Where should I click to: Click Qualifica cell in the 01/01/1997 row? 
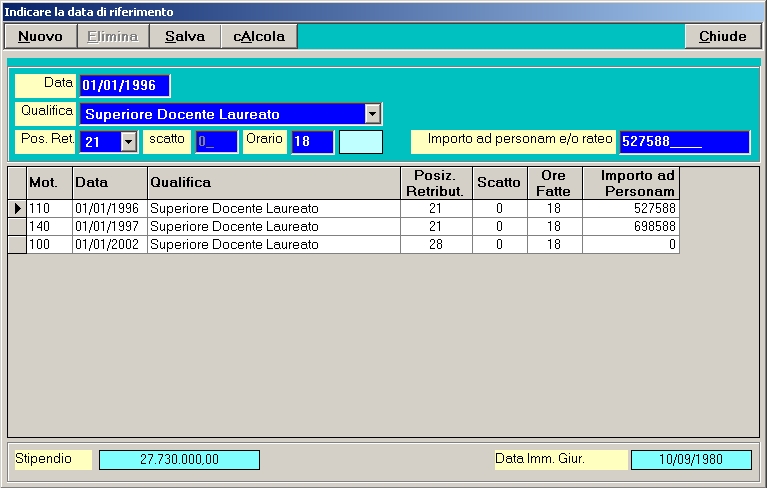pyautogui.click(x=274, y=226)
